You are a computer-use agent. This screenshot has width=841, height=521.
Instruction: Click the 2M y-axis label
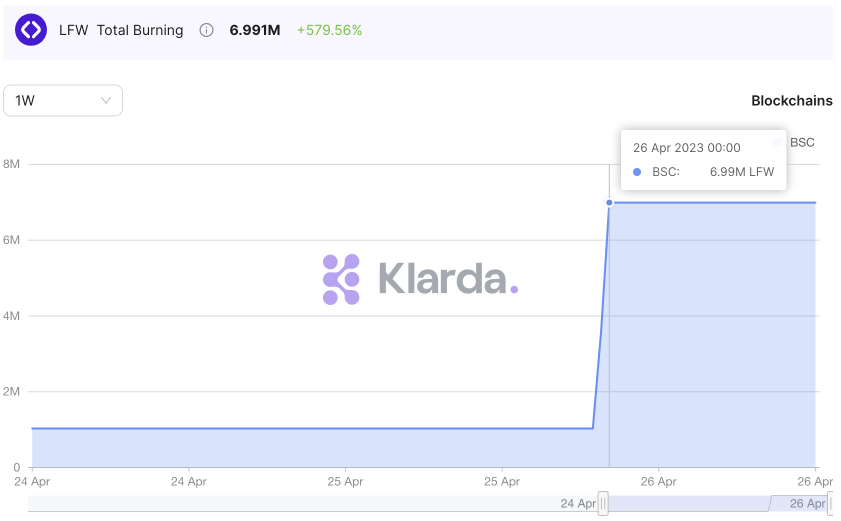(11, 392)
